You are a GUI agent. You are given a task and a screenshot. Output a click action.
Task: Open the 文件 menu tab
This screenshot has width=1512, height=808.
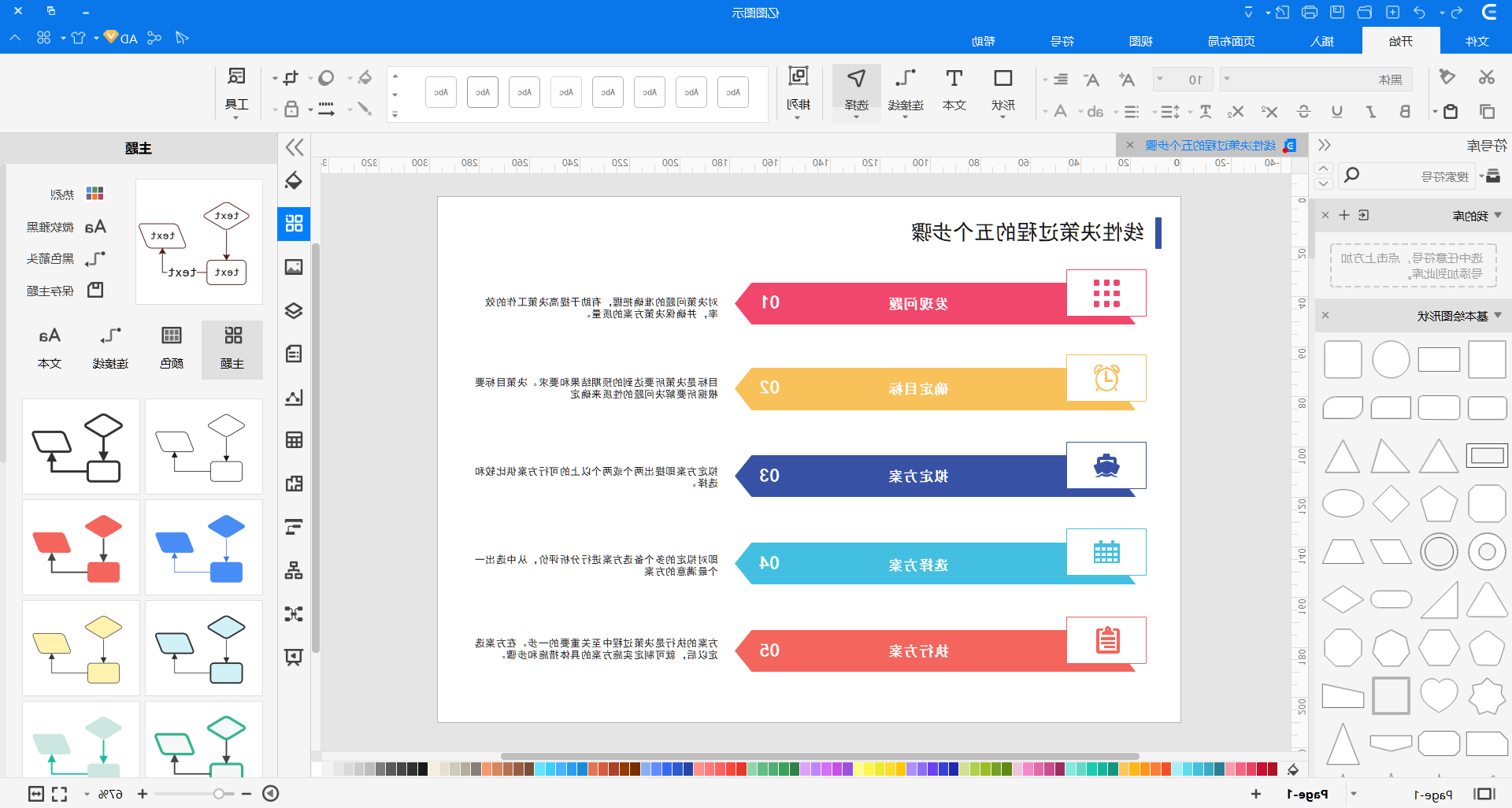coord(1477,41)
